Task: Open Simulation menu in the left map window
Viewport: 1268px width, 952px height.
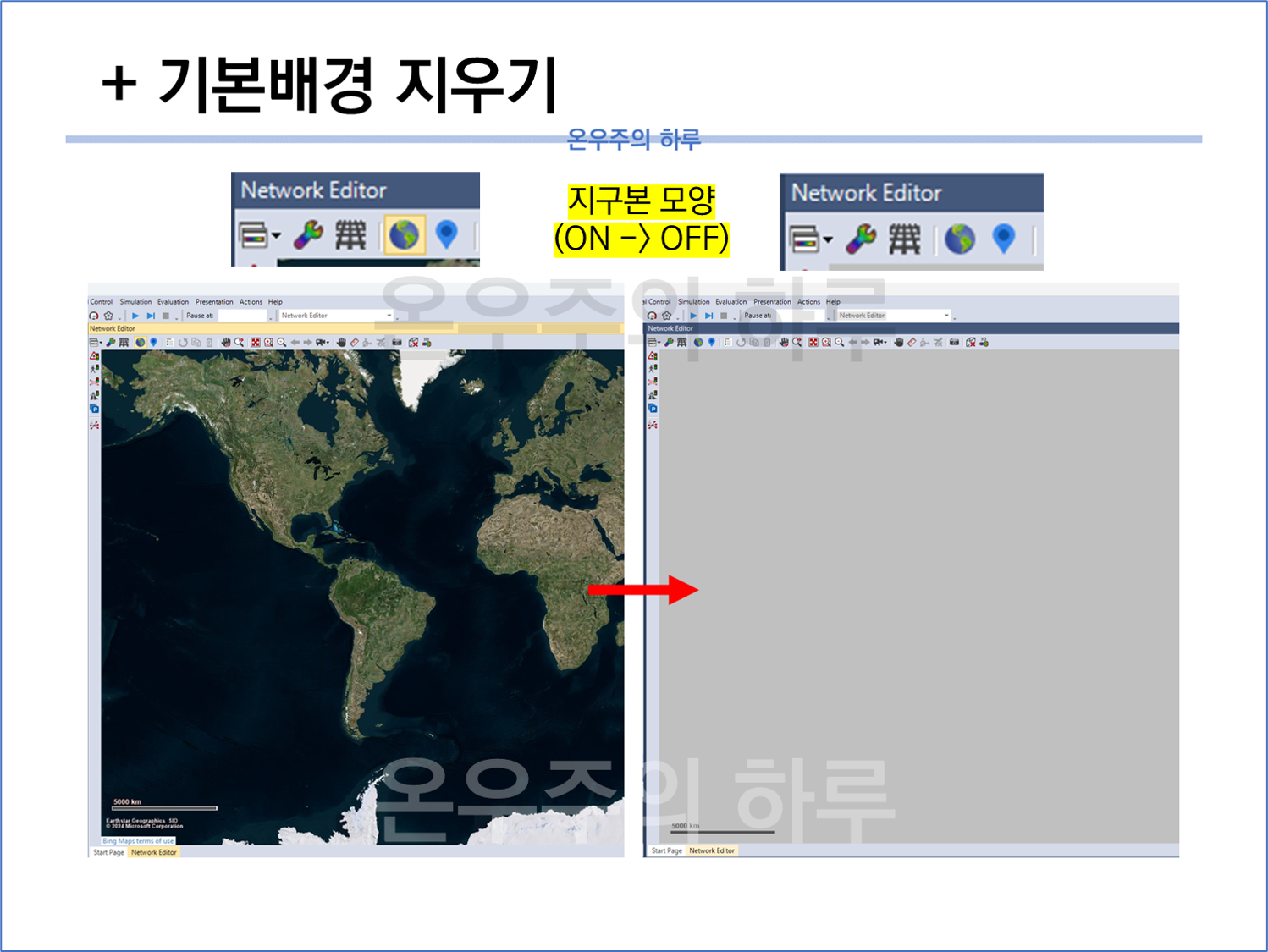Action: click(135, 302)
